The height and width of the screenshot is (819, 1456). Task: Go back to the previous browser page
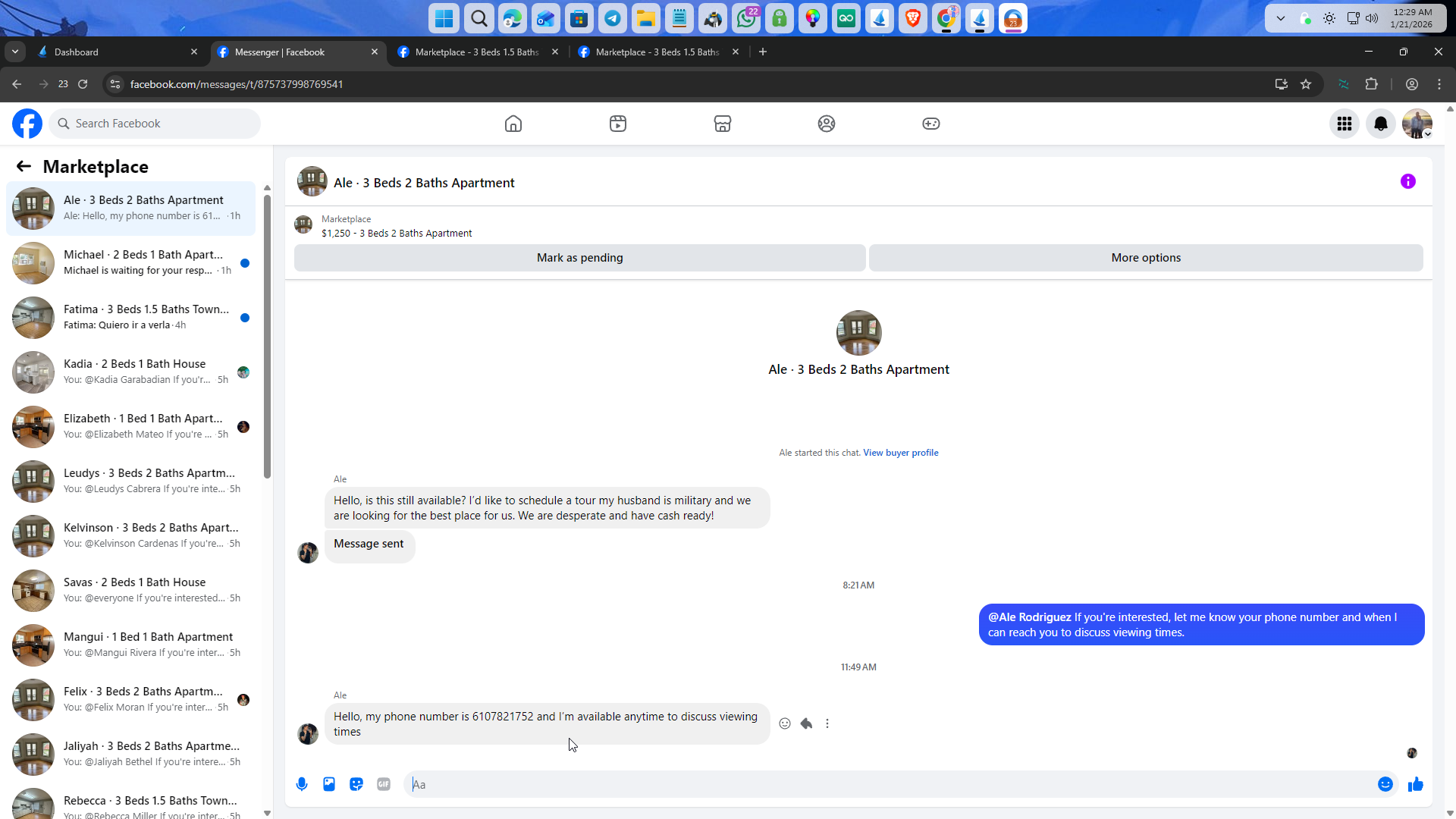(x=17, y=84)
